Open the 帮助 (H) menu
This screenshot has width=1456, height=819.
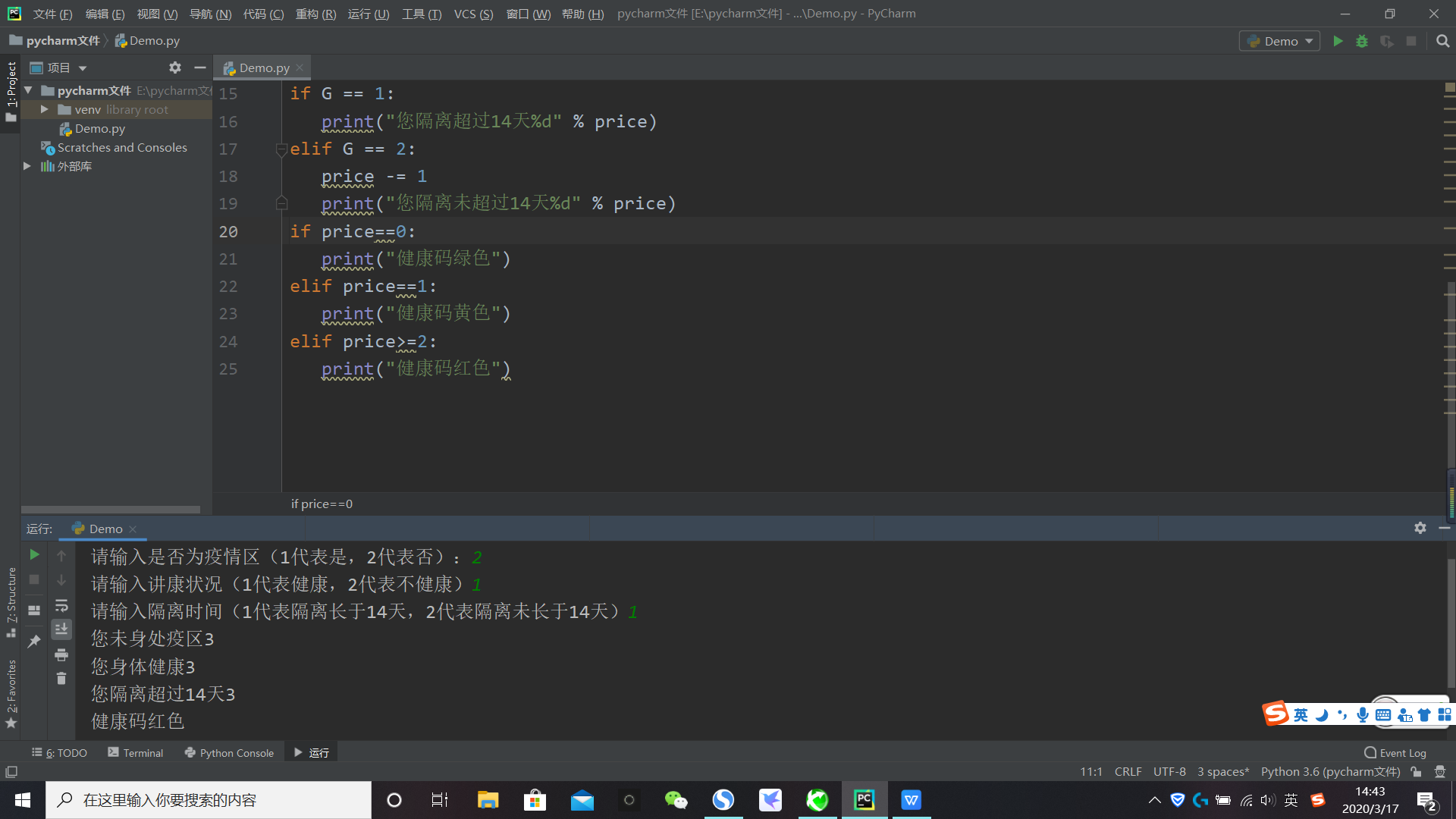click(x=582, y=14)
